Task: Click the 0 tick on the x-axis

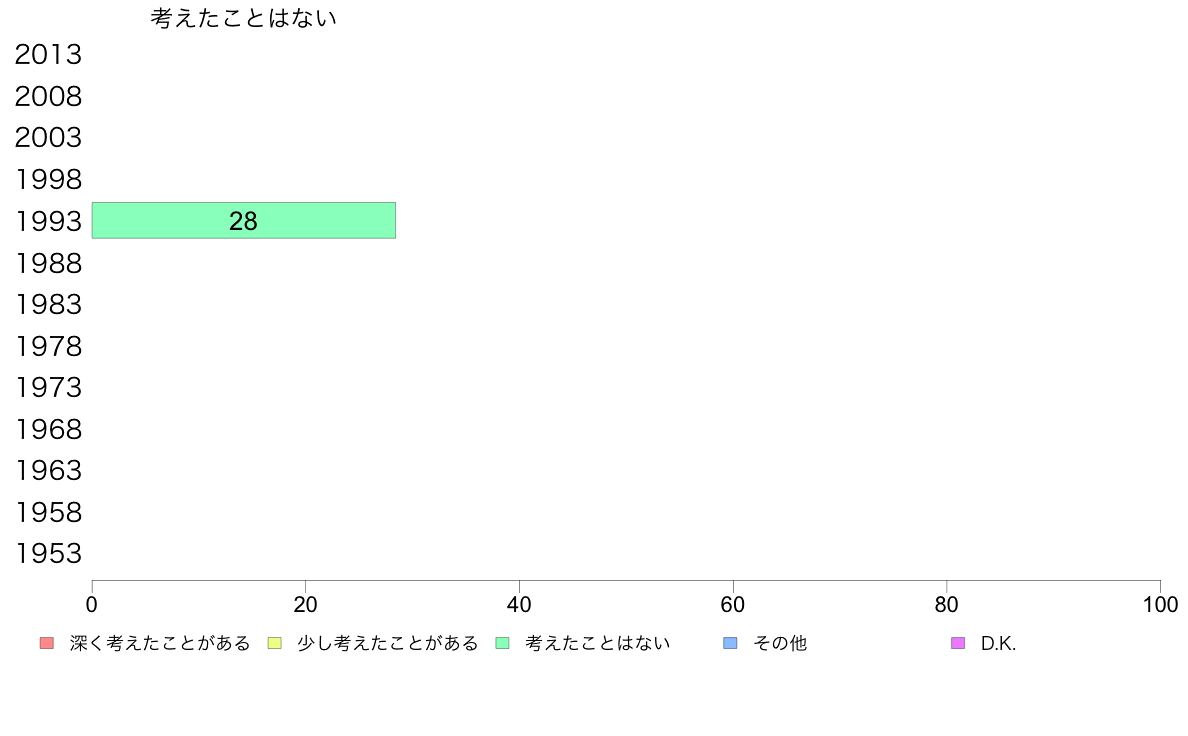Action: (92, 604)
